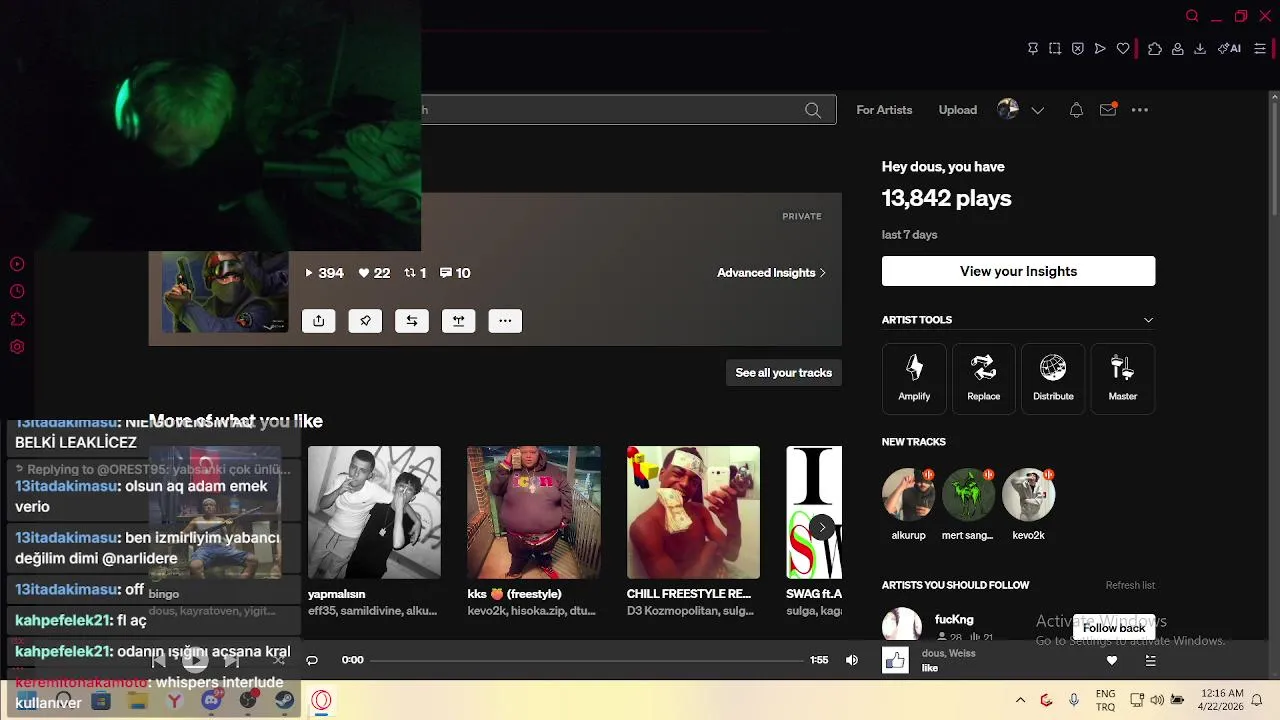Open Advanced Insights chevron link

772,272
